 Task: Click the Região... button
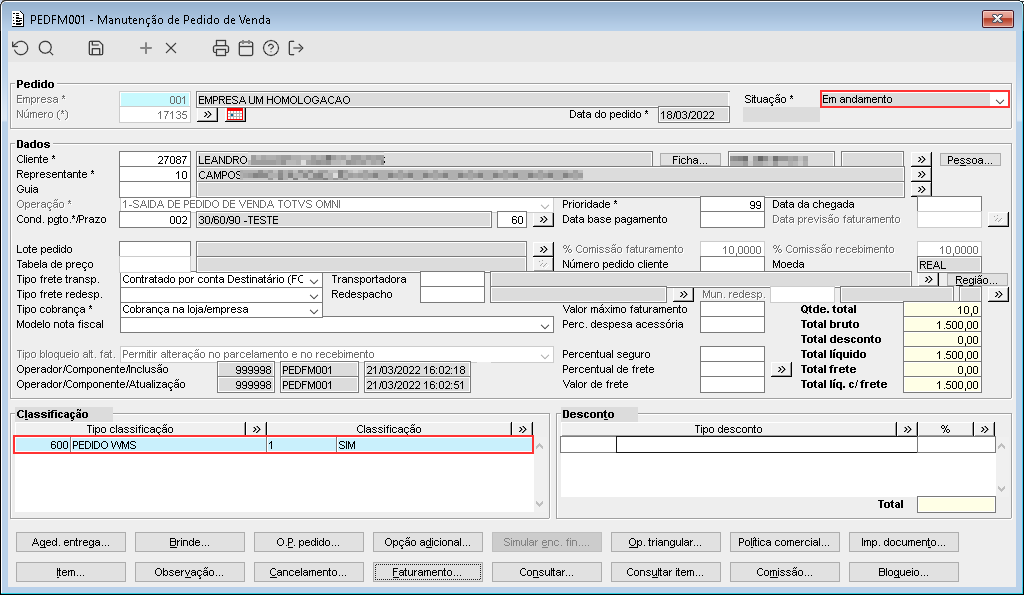(976, 280)
